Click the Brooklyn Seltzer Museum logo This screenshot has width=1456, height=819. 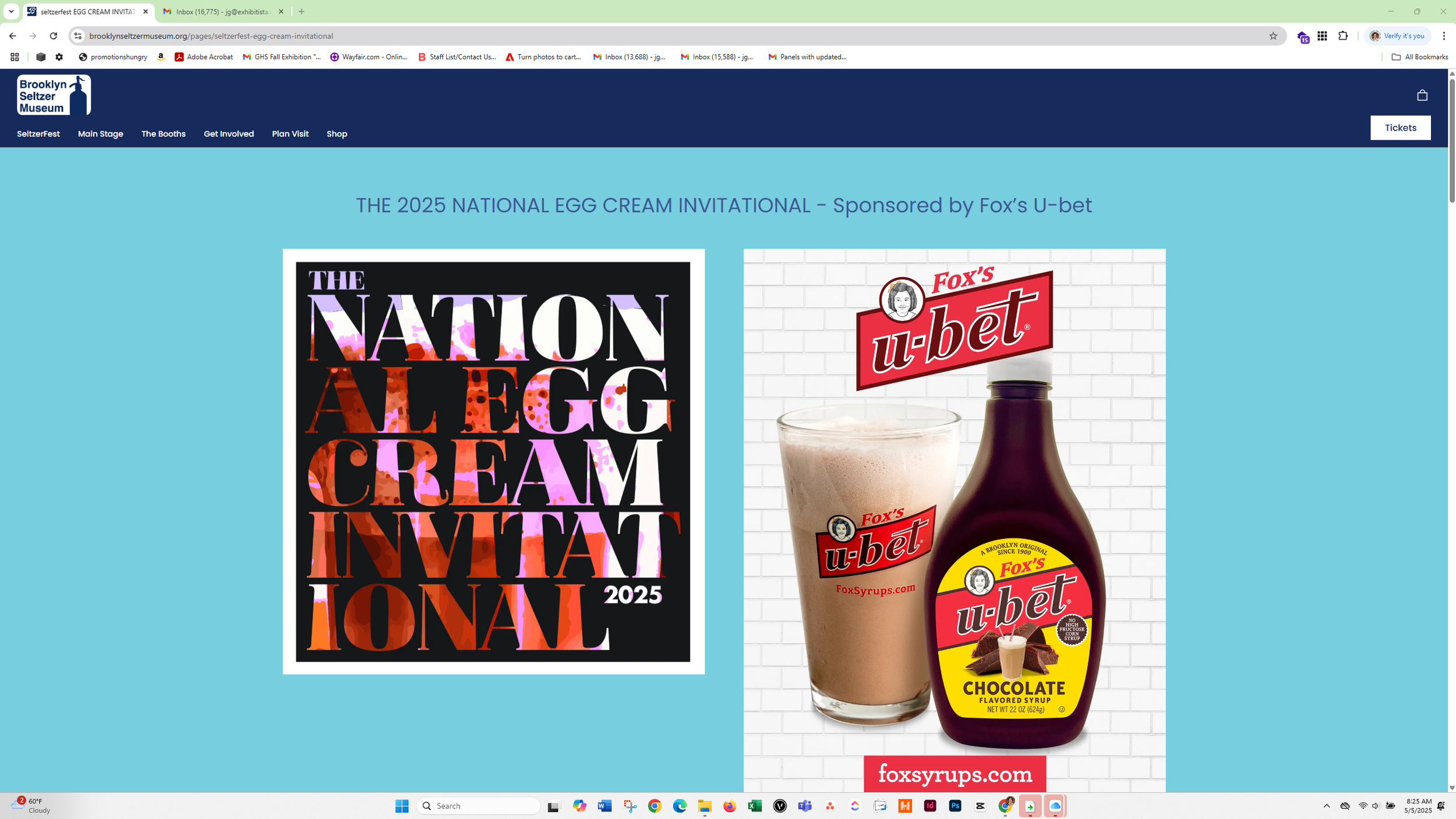[x=54, y=95]
